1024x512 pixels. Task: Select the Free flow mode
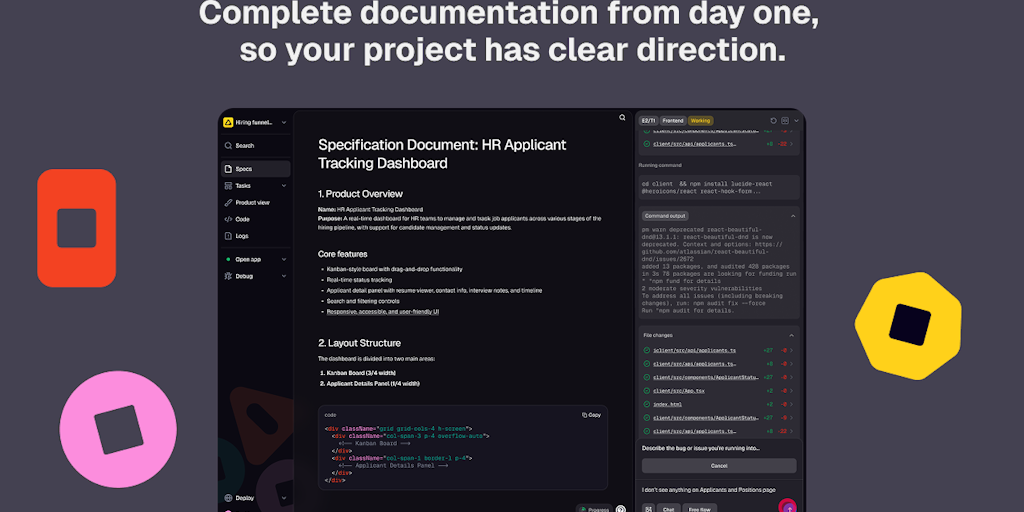pos(699,509)
